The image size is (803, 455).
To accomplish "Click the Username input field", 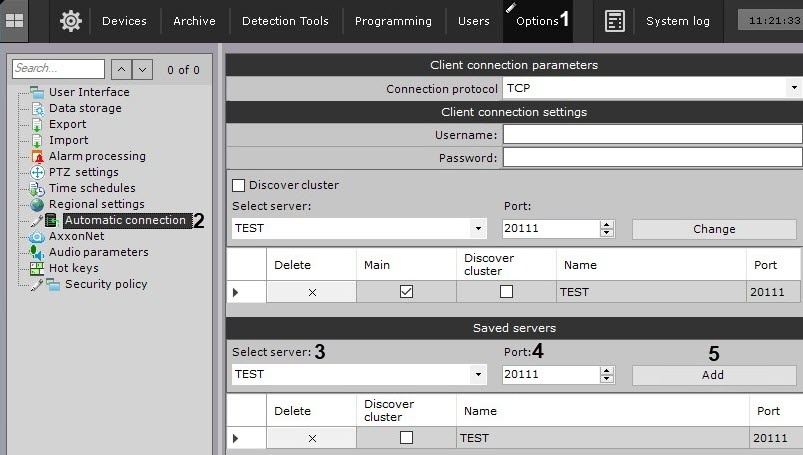I will [652, 135].
